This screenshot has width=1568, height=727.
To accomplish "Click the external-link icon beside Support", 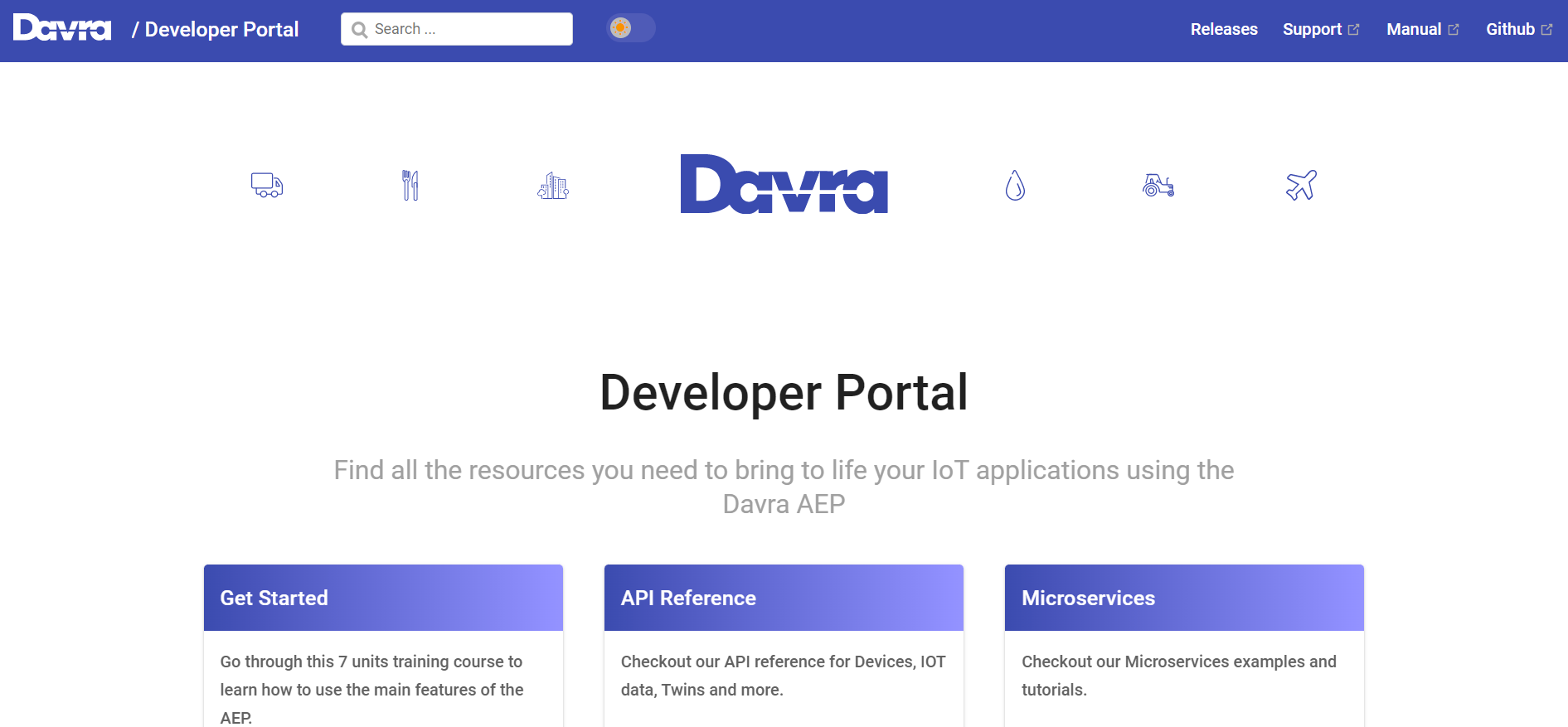I will click(x=1354, y=30).
